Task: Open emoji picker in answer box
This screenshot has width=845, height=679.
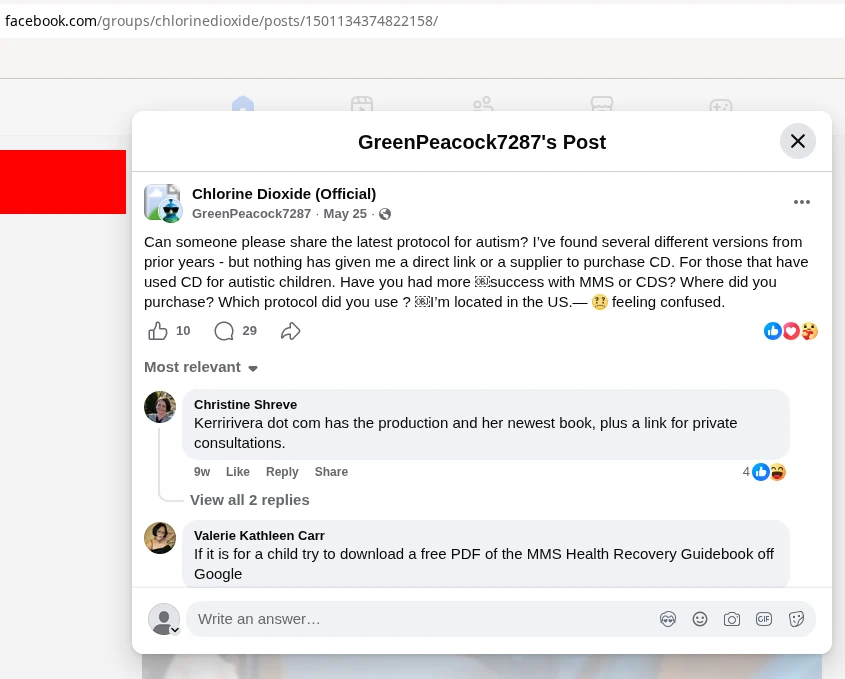Action: tap(699, 619)
